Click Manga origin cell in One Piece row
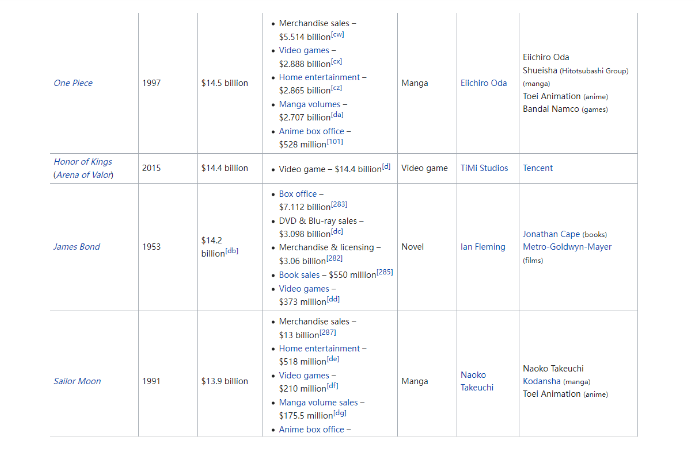 tap(414, 83)
